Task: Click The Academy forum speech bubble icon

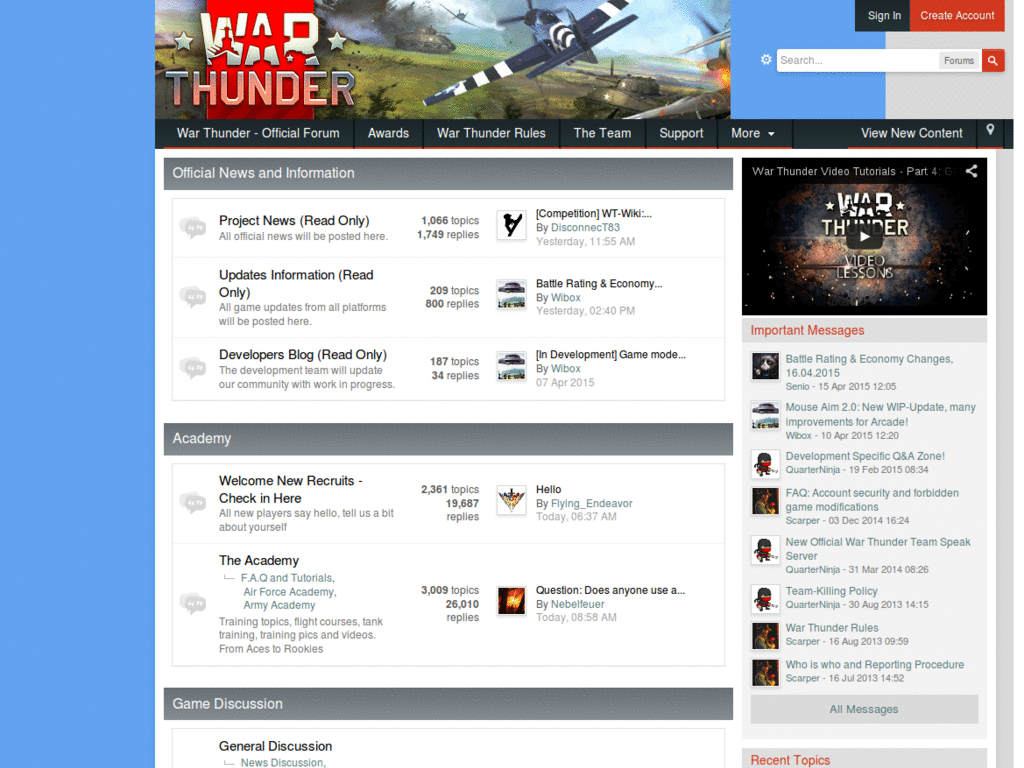Action: click(x=193, y=603)
